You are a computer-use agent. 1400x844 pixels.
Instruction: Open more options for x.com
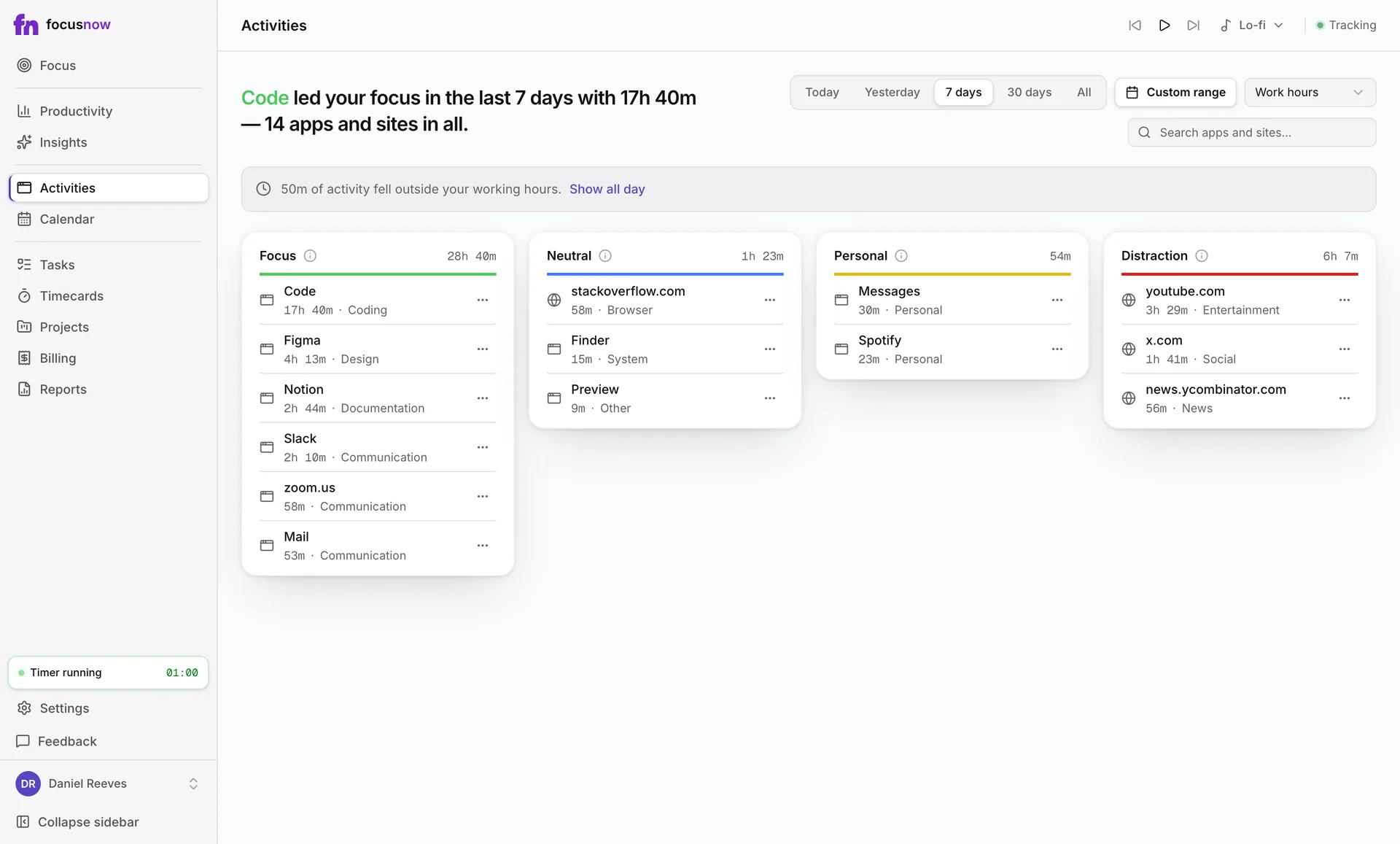(1345, 349)
